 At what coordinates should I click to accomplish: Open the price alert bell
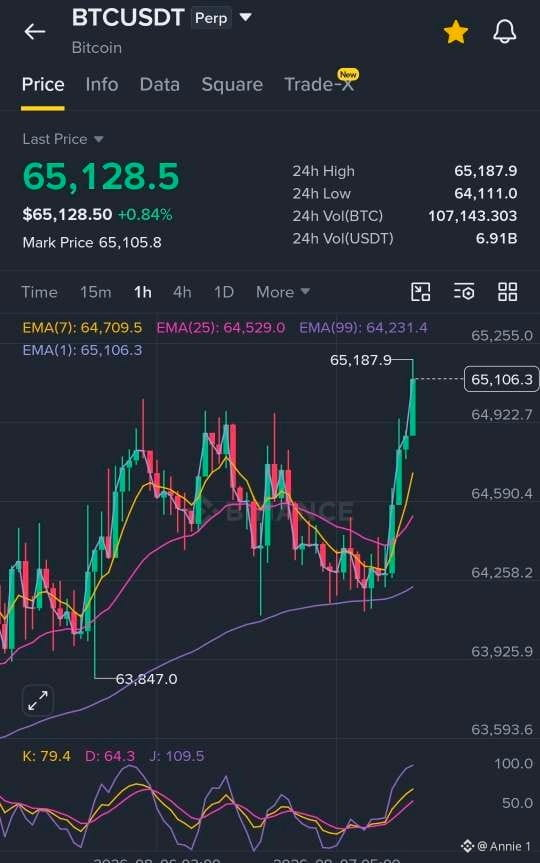[x=504, y=32]
